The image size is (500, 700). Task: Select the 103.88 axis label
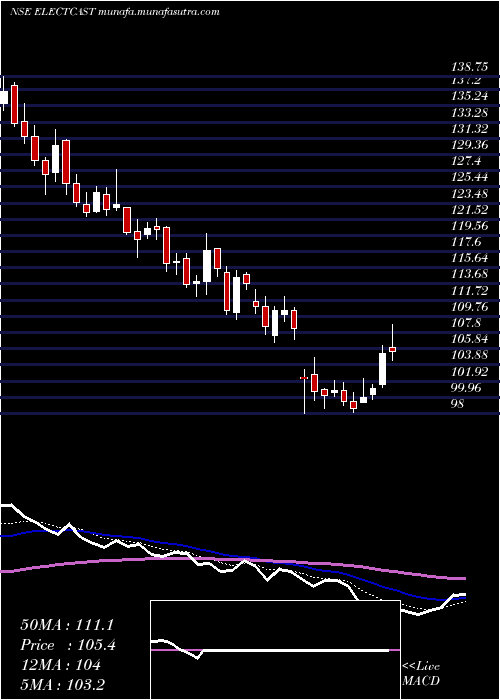tap(470, 355)
